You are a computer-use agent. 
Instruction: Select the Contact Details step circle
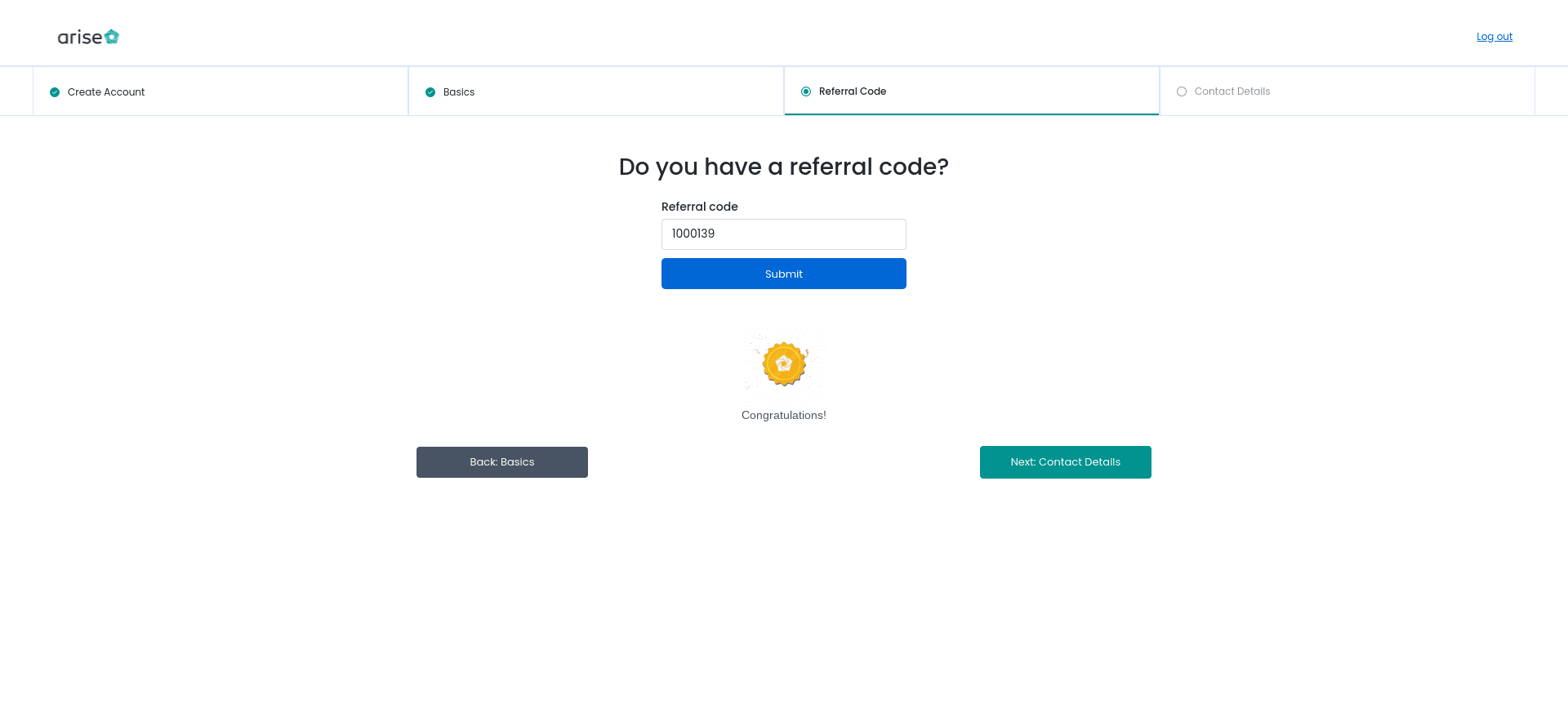(x=1182, y=91)
